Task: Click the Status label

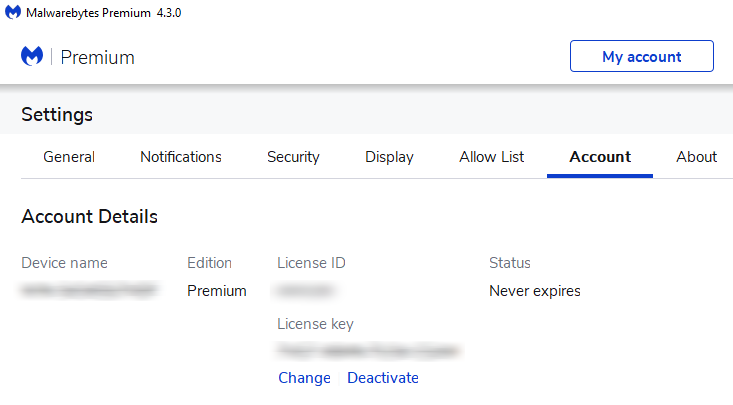Action: pyautogui.click(x=510, y=263)
